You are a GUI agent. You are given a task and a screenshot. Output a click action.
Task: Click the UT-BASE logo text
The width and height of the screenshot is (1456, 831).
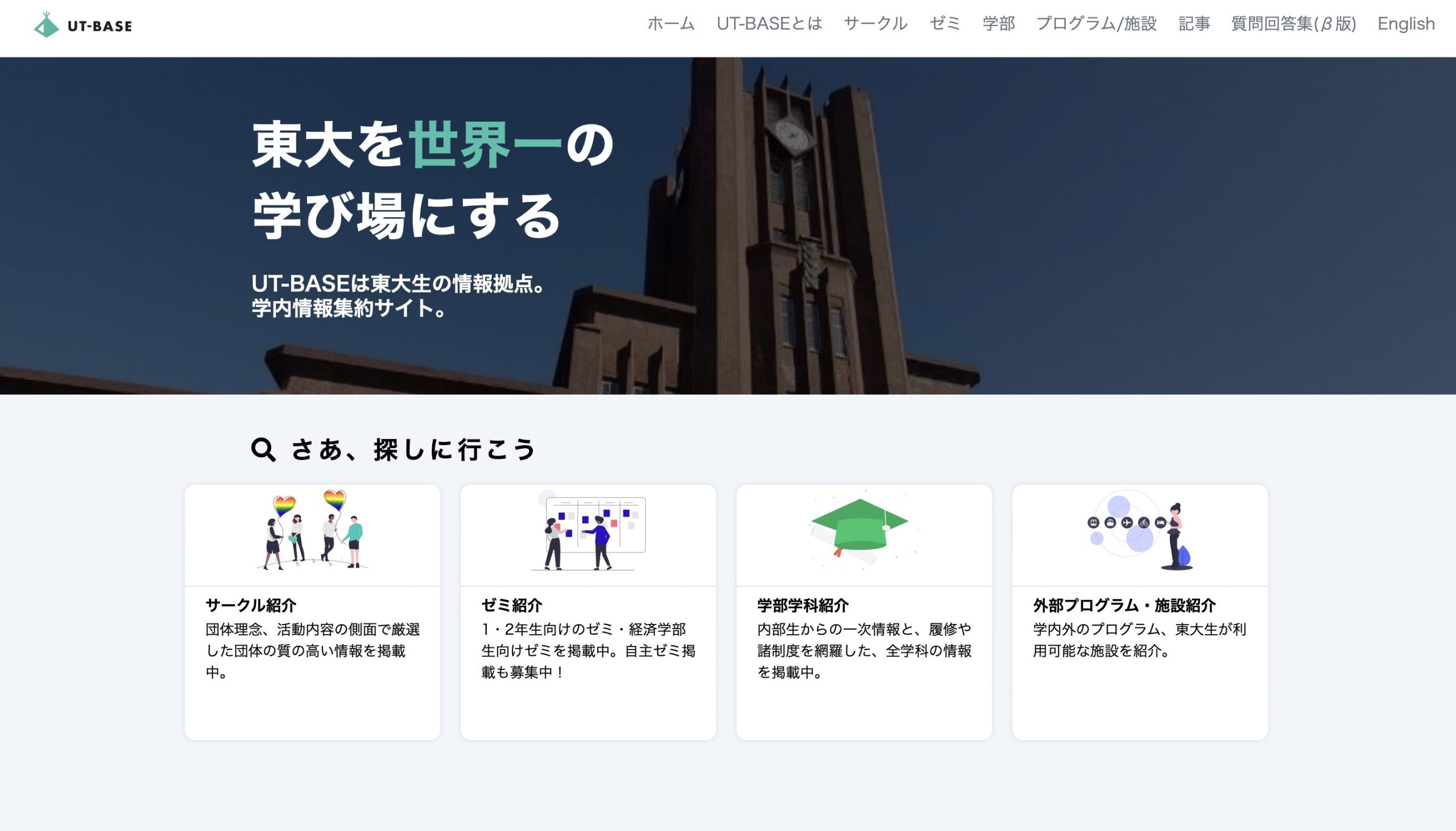pyautogui.click(x=100, y=26)
